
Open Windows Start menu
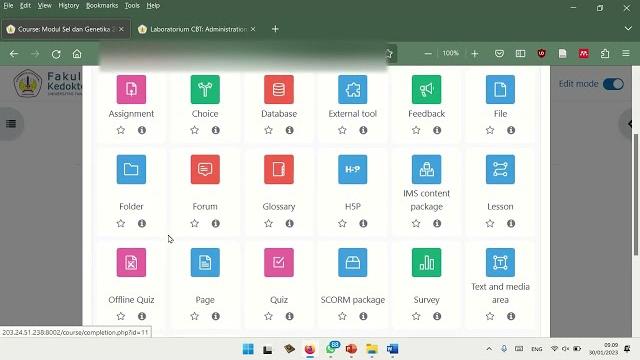tap(248, 349)
